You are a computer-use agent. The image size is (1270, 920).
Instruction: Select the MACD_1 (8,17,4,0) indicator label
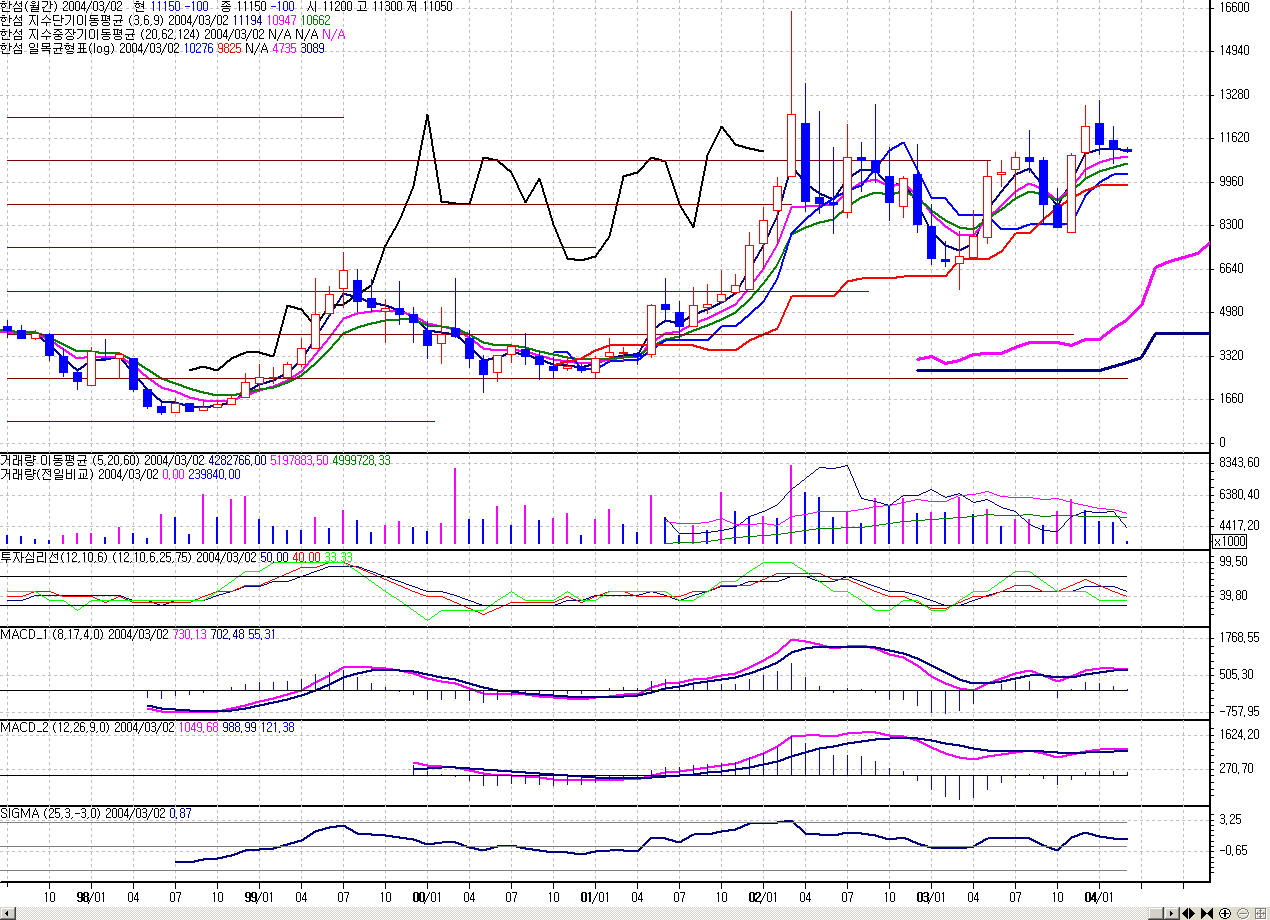[x=52, y=634]
